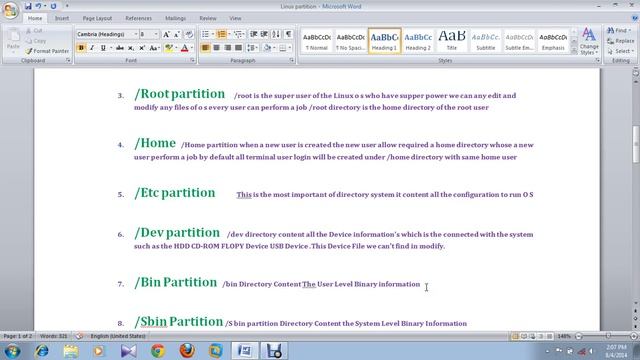The height and width of the screenshot is (360, 640).
Task: Open the font name dropdown
Action: pyautogui.click(x=136, y=34)
